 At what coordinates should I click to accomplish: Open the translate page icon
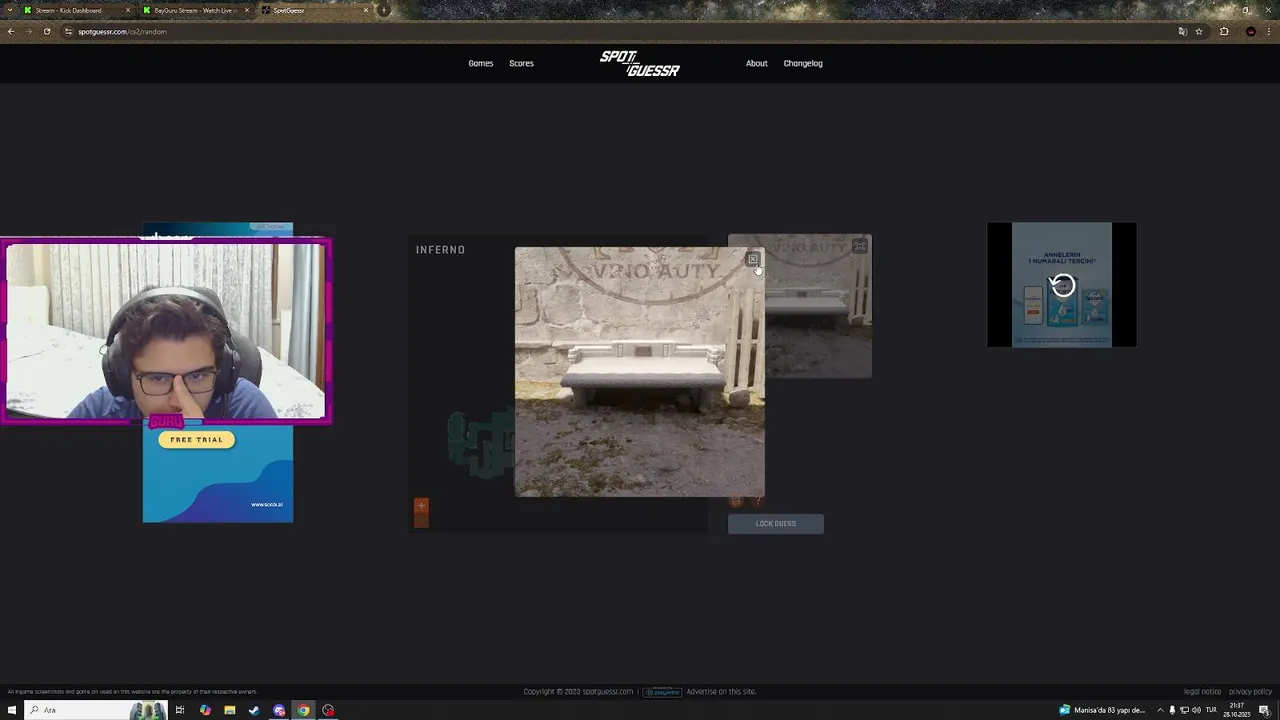[x=1182, y=31]
